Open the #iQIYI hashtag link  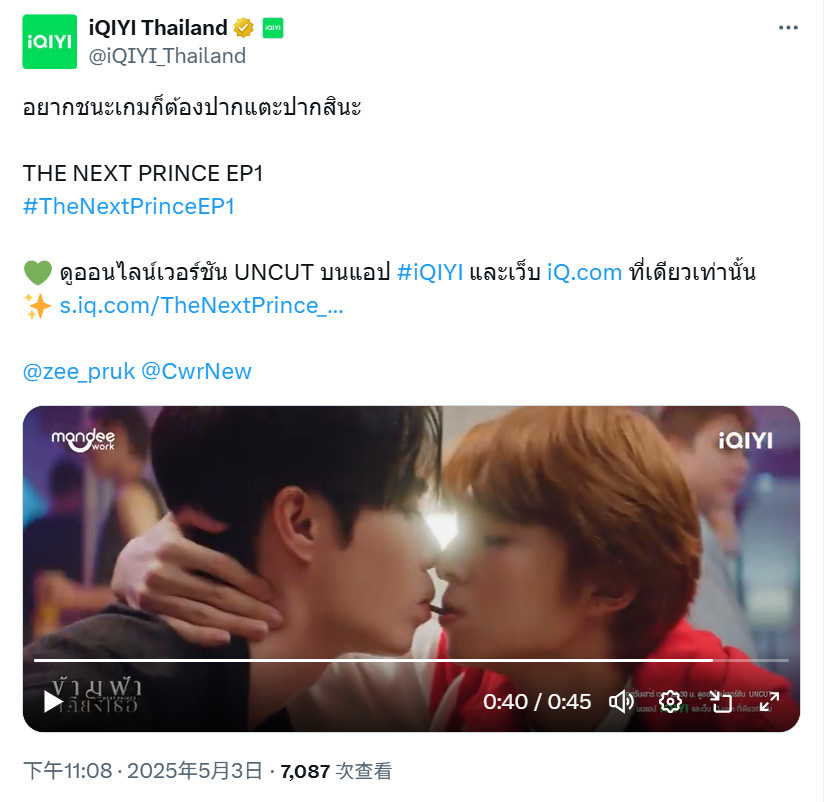[x=430, y=272]
